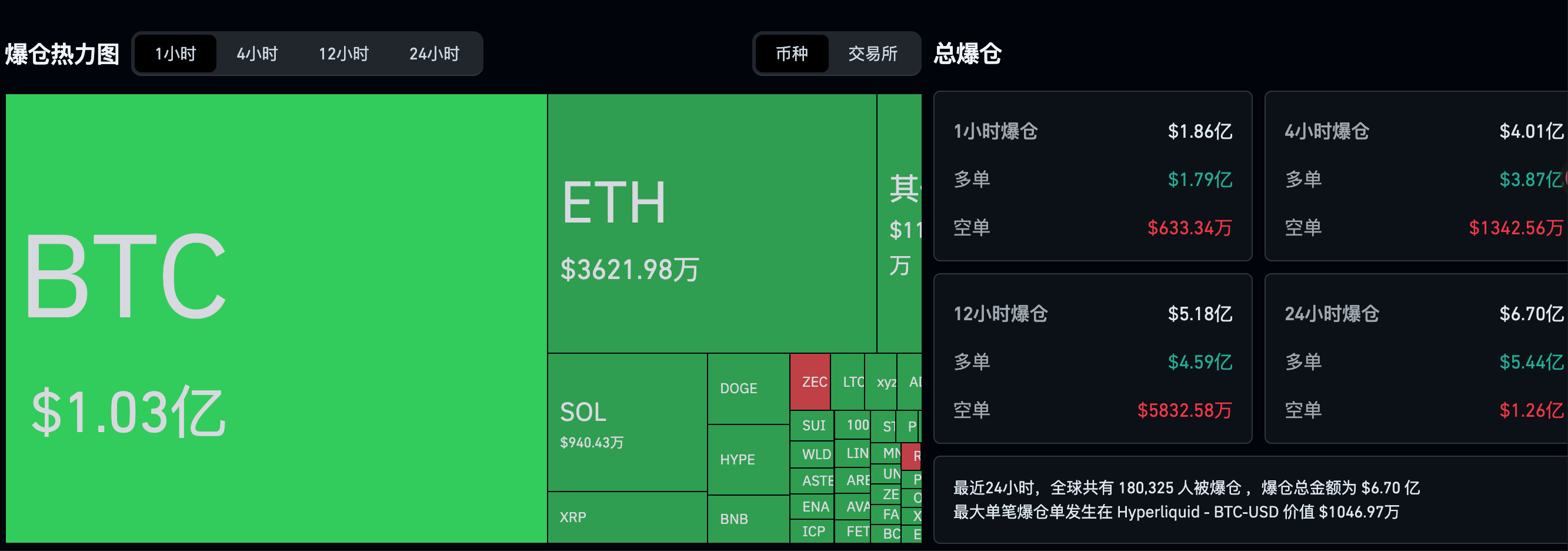Switch heatmap to 4小时 range

click(x=257, y=54)
